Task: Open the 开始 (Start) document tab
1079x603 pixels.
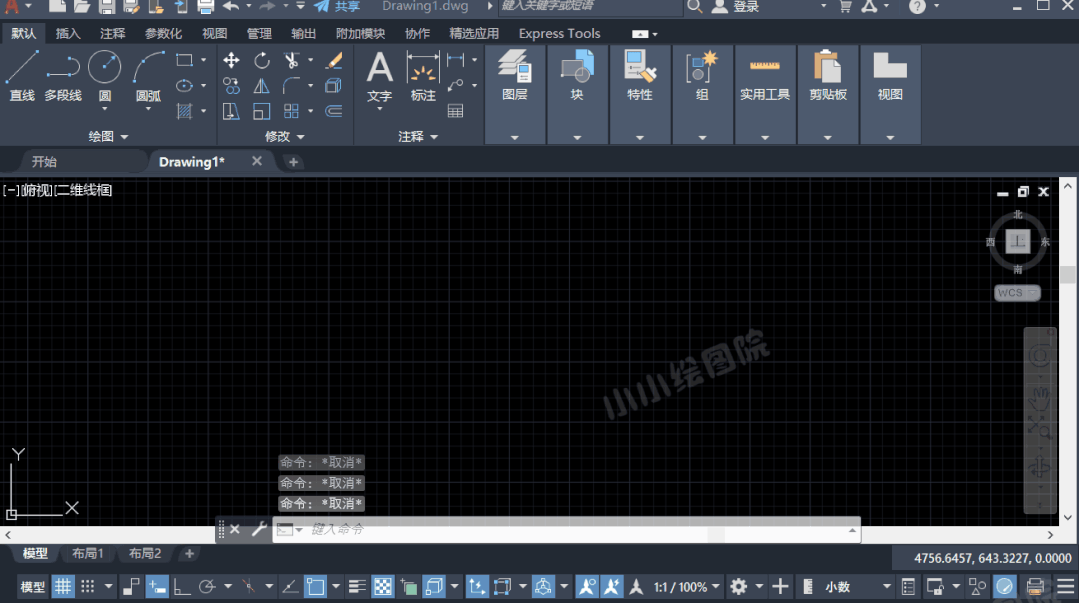Action: [x=44, y=162]
